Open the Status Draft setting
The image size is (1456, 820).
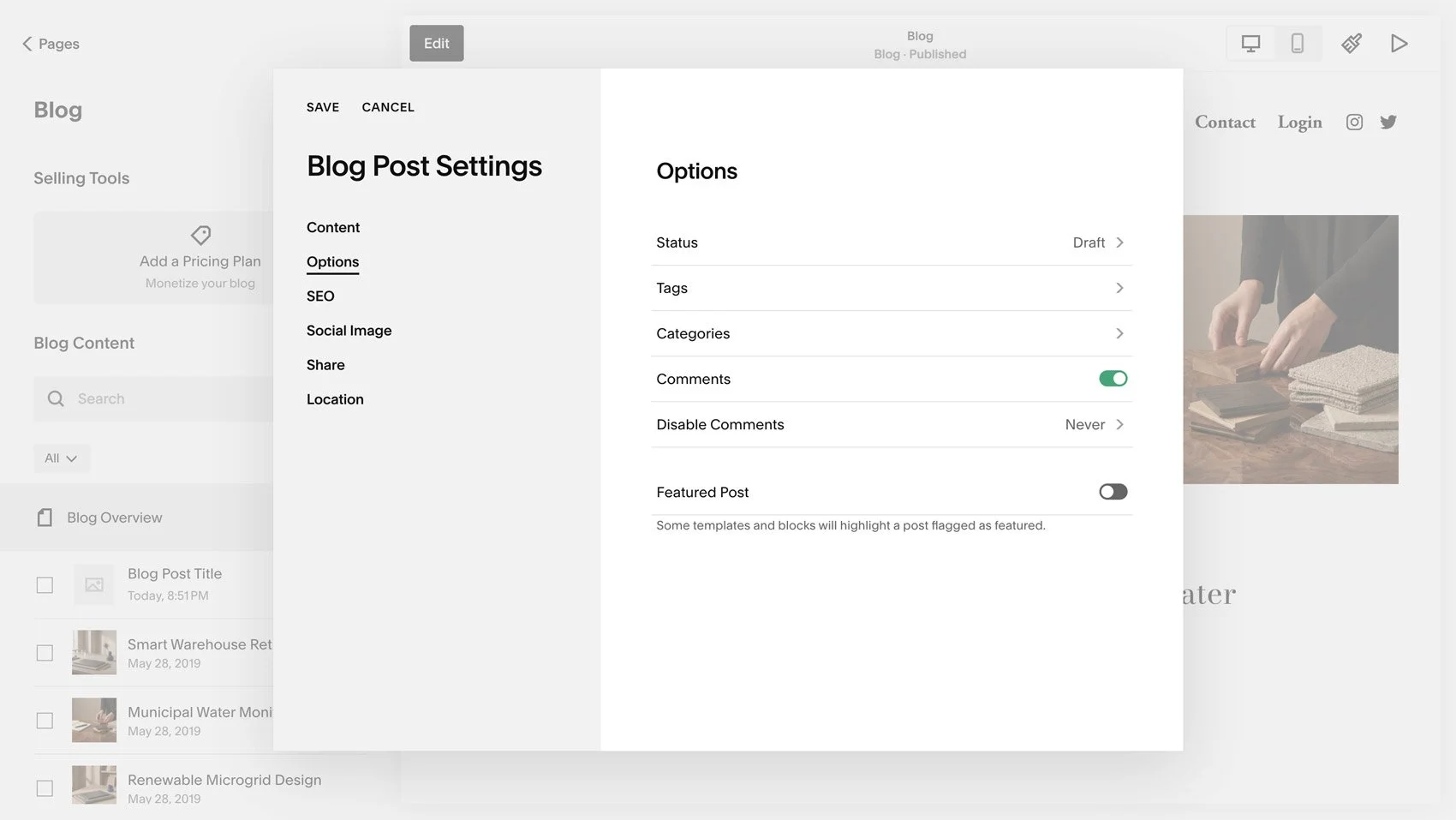[x=892, y=242]
